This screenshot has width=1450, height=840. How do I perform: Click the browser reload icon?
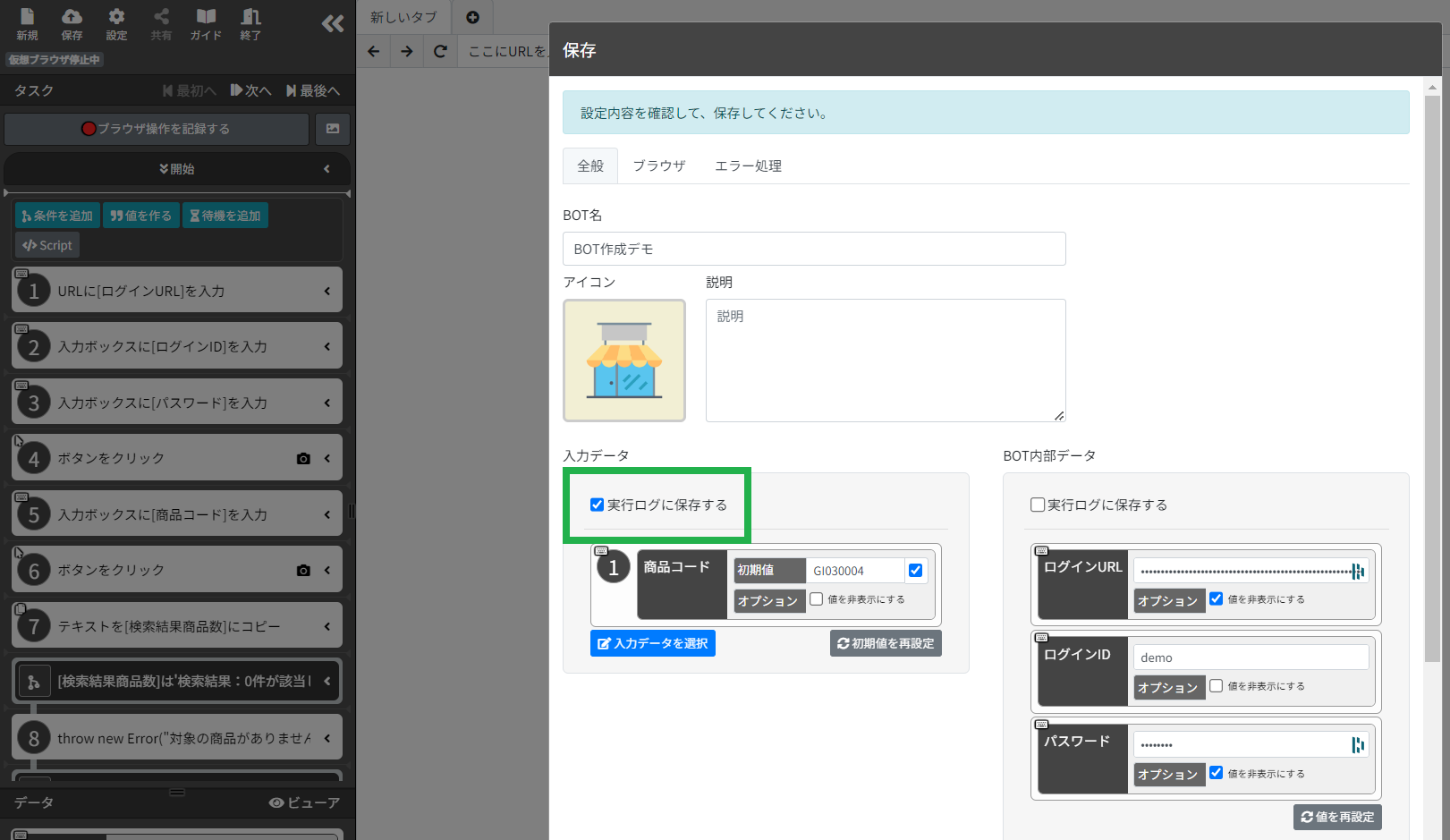coord(440,51)
